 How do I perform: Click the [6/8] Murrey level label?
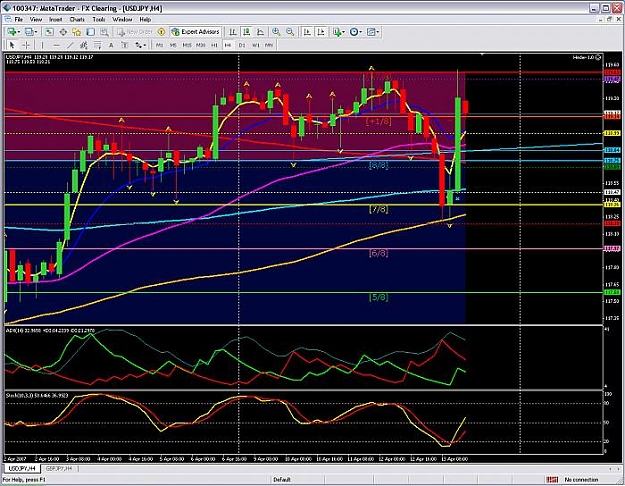click(378, 253)
